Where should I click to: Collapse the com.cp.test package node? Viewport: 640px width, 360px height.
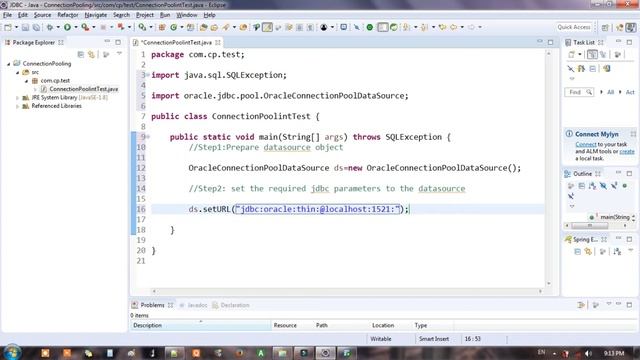pyautogui.click(x=27, y=81)
